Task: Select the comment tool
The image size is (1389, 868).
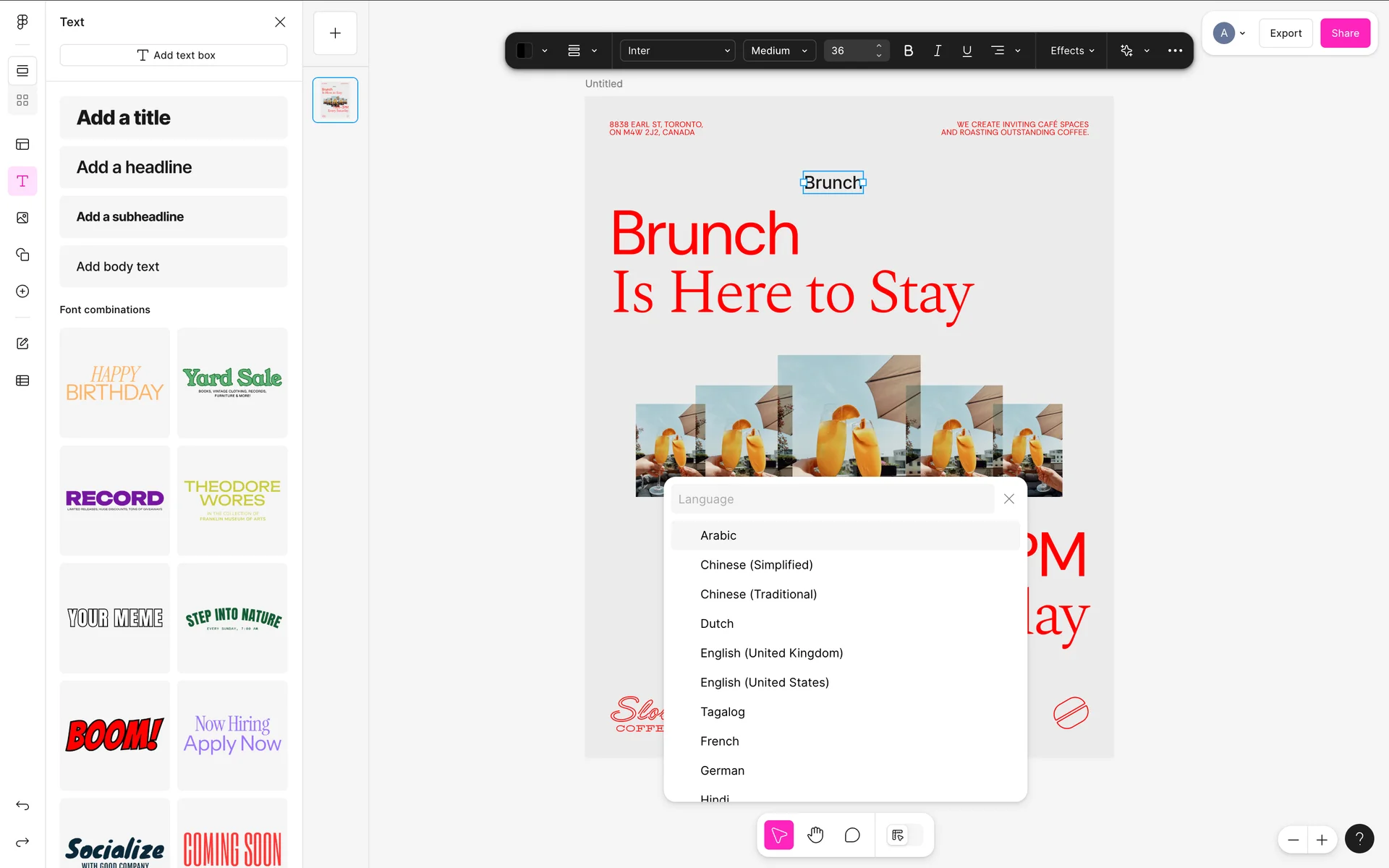Action: pos(852,835)
